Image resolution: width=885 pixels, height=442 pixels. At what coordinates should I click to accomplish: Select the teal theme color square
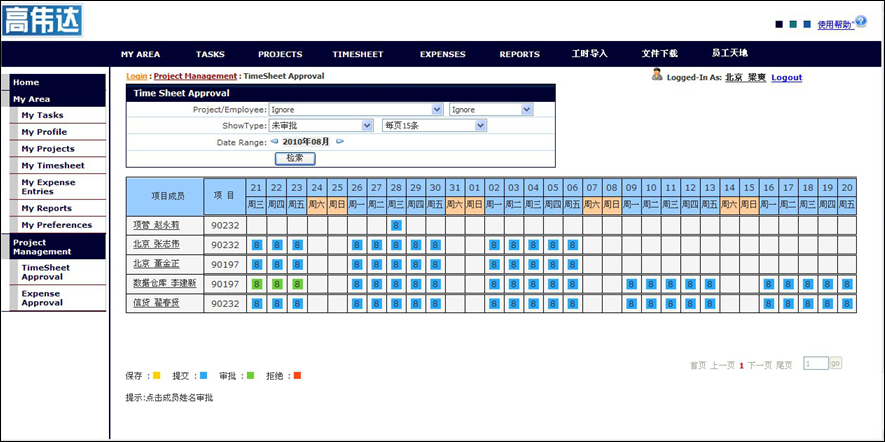(x=793, y=24)
